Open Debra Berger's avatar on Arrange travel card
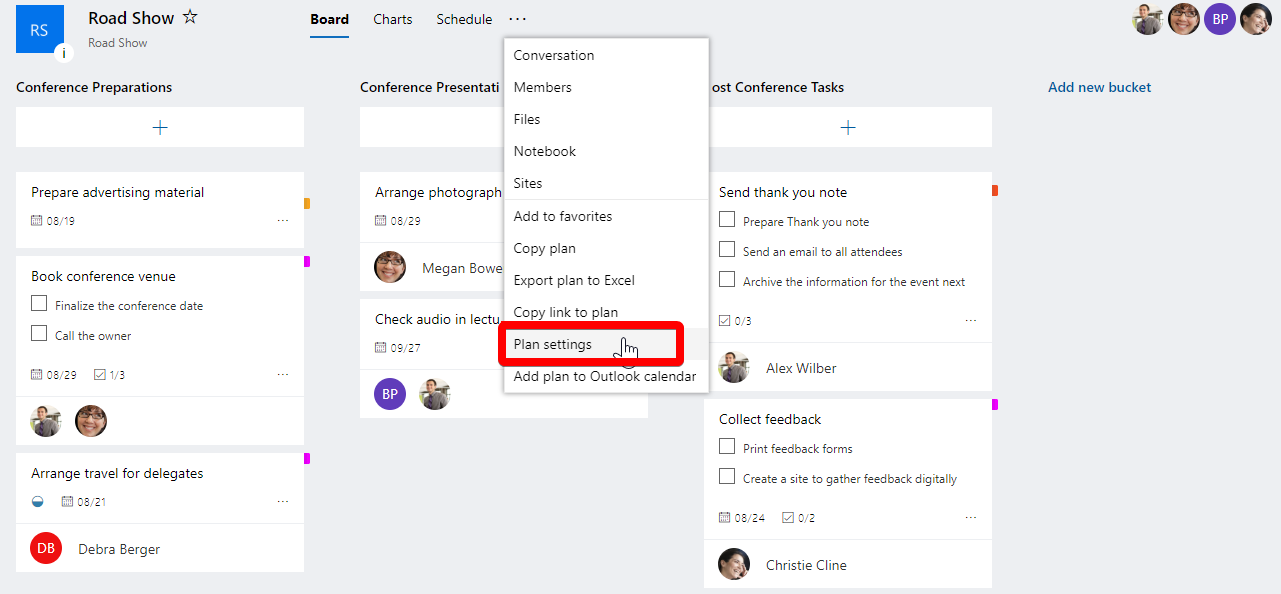1281x594 pixels. tap(45, 548)
